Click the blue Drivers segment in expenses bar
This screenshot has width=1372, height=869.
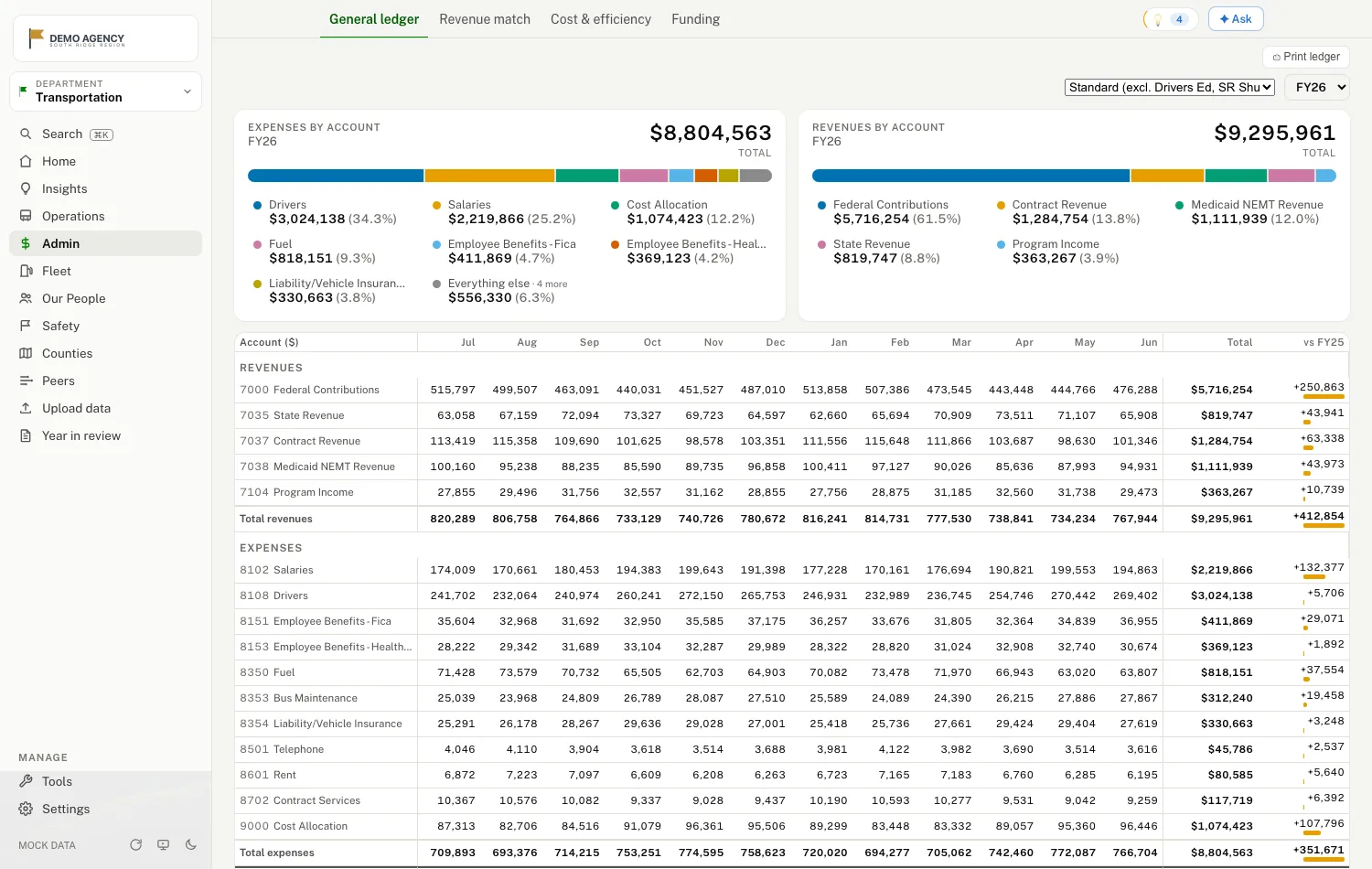[336, 176]
